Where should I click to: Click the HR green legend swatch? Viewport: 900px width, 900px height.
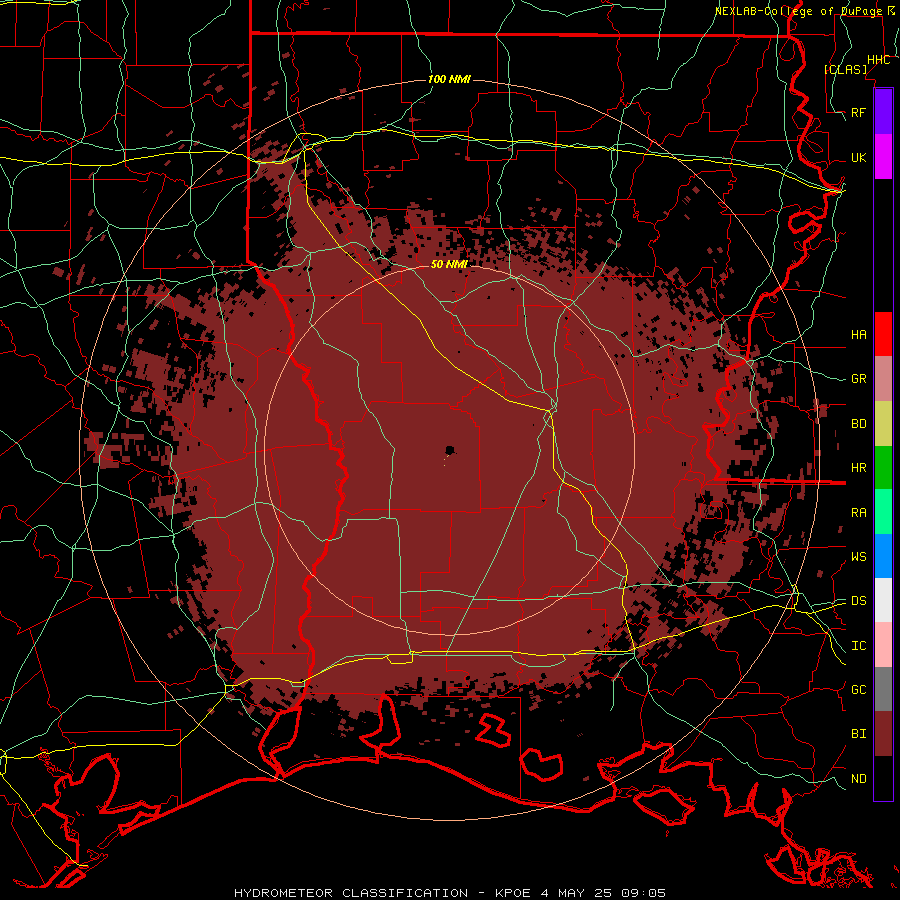883,467
